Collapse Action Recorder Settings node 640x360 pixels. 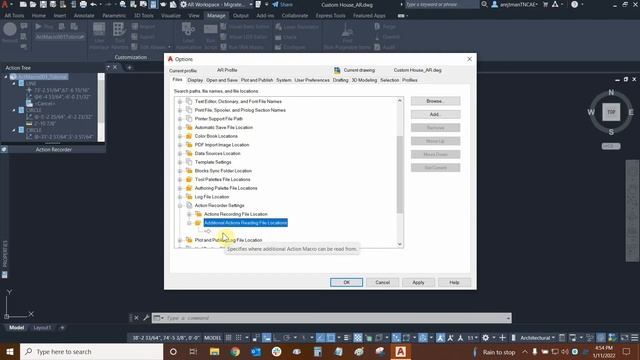point(180,206)
